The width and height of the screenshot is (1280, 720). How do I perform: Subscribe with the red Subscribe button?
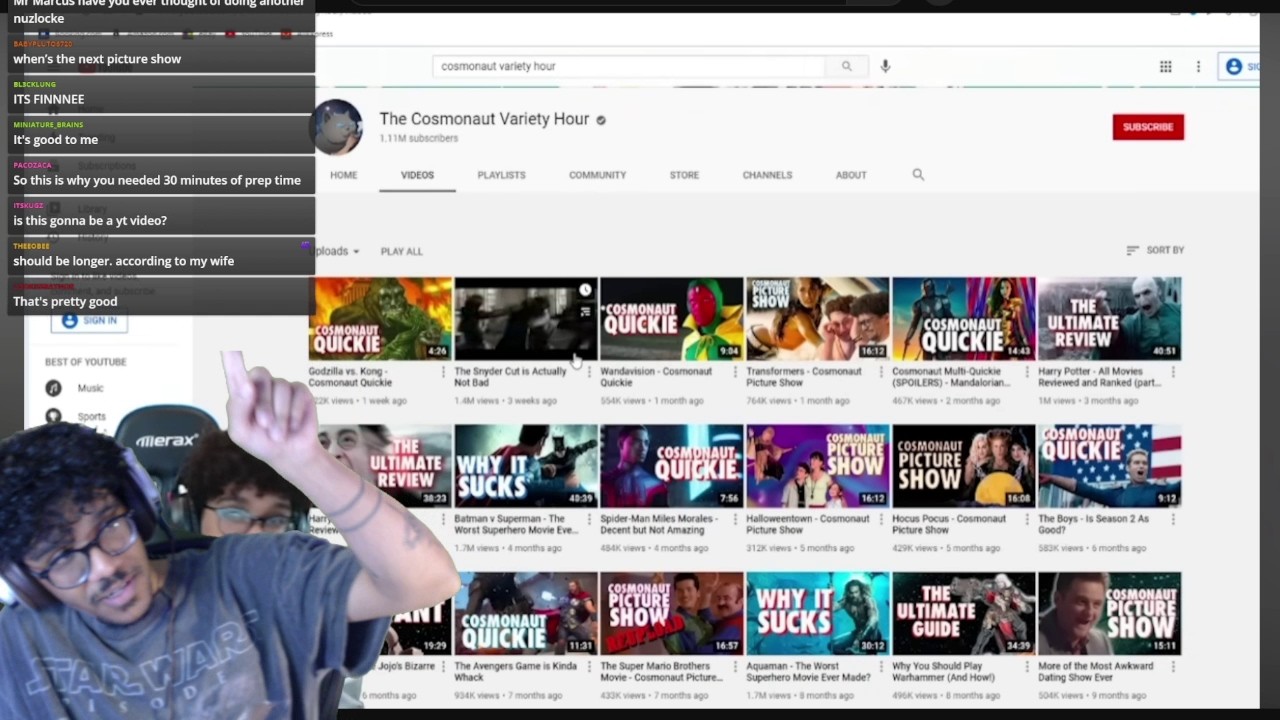pos(1148,127)
